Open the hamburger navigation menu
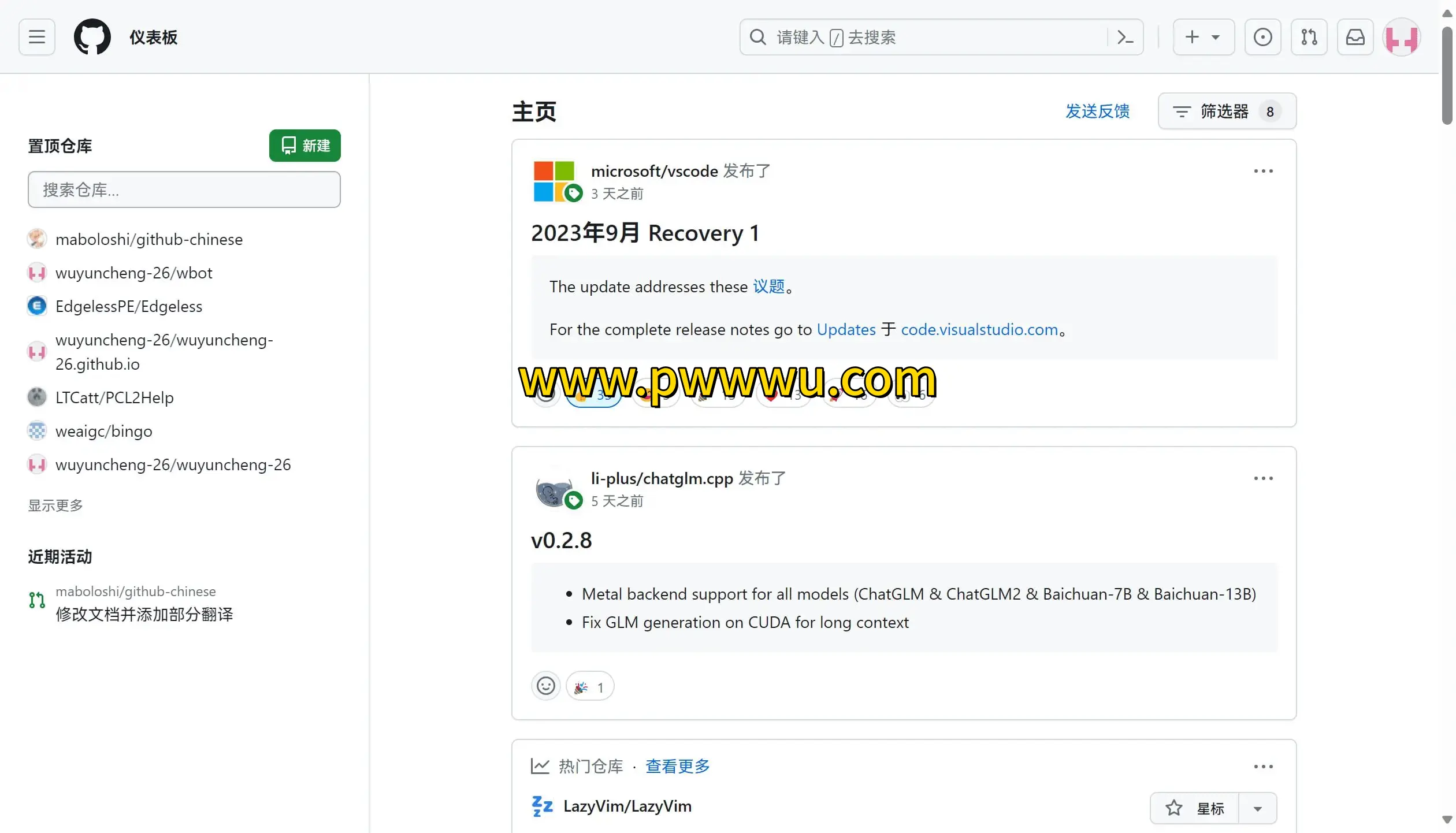Image resolution: width=1456 pixels, height=833 pixels. (36, 36)
